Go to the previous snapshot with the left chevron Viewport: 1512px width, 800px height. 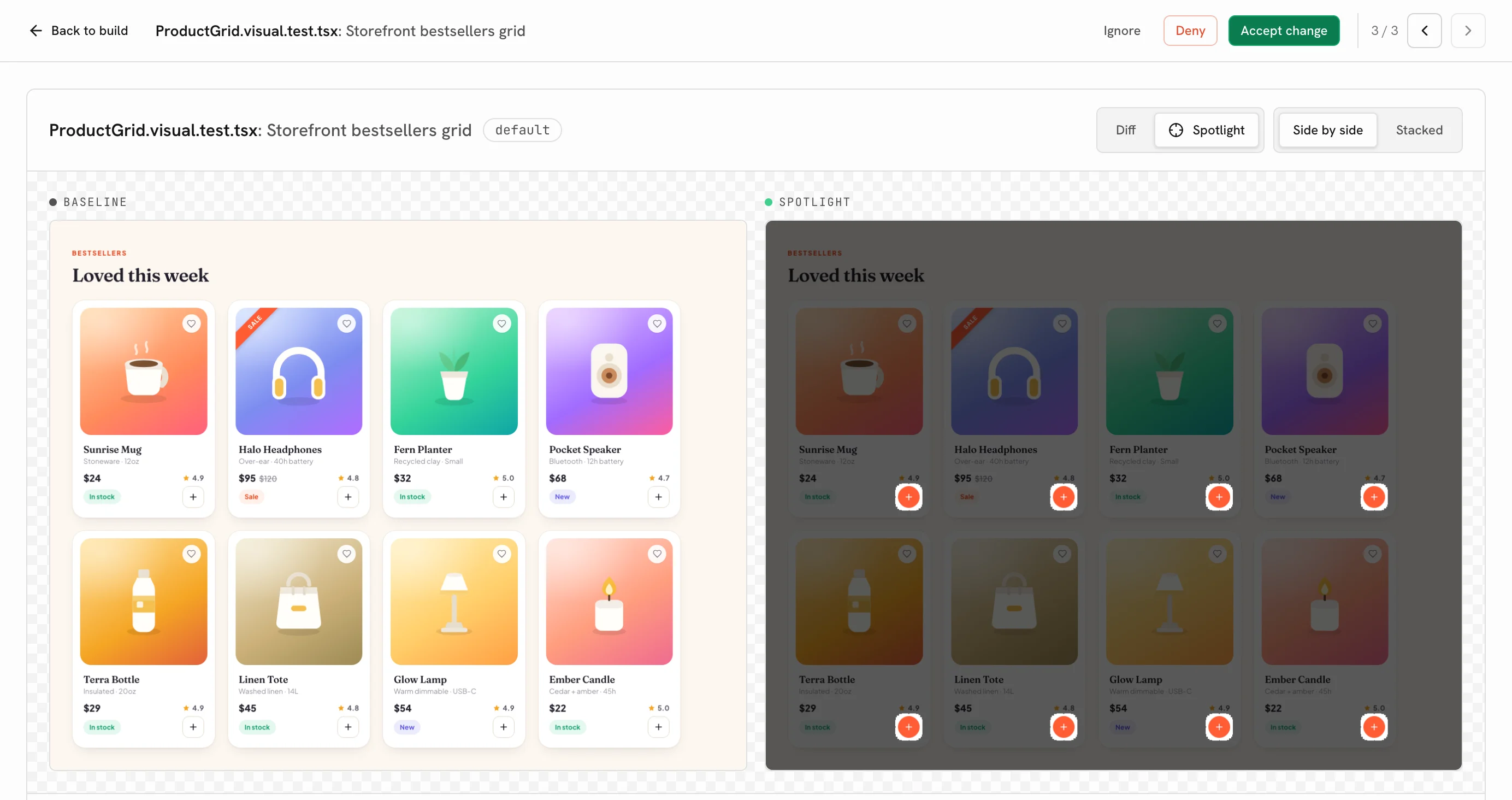click(x=1424, y=31)
